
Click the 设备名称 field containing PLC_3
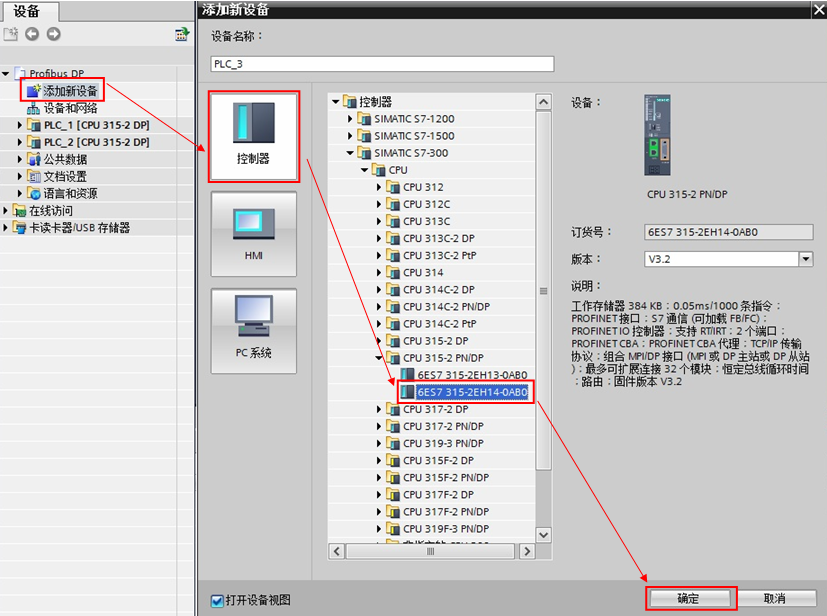click(382, 64)
